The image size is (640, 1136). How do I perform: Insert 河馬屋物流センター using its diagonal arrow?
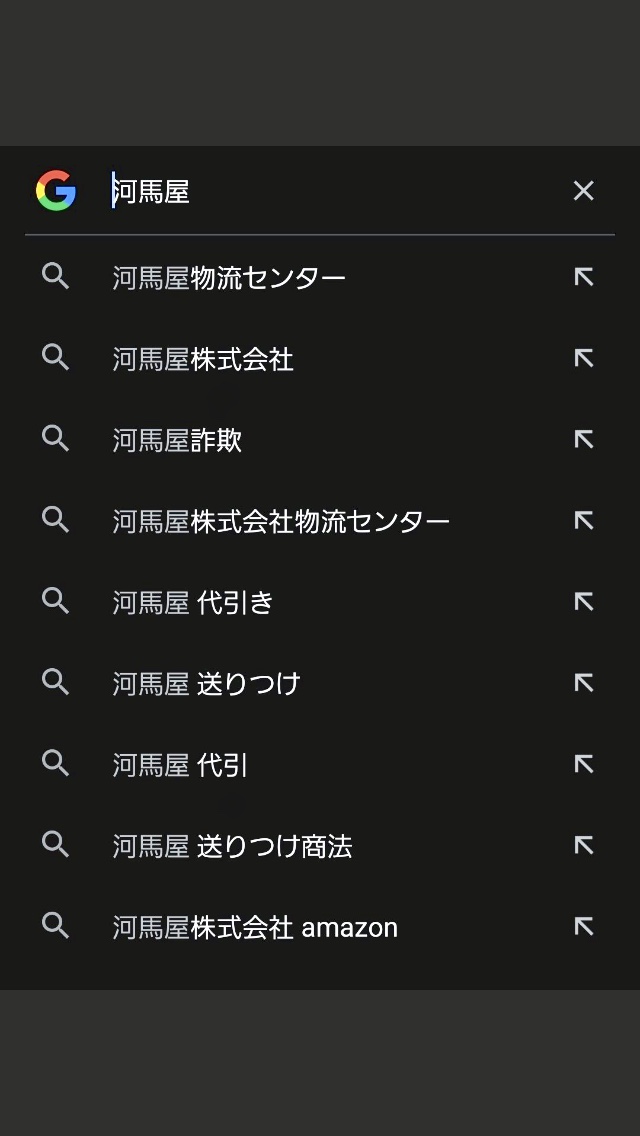[583, 277]
